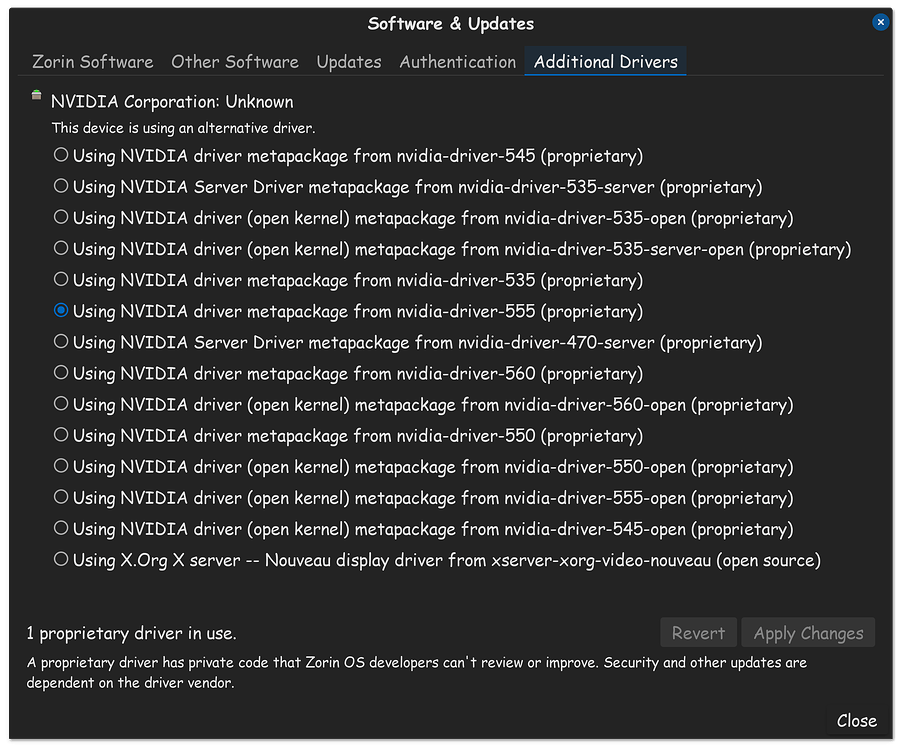Image resolution: width=903 pixels, height=750 pixels.
Task: Select the nvidia-driver-560 proprietary driver
Action: coord(61,373)
